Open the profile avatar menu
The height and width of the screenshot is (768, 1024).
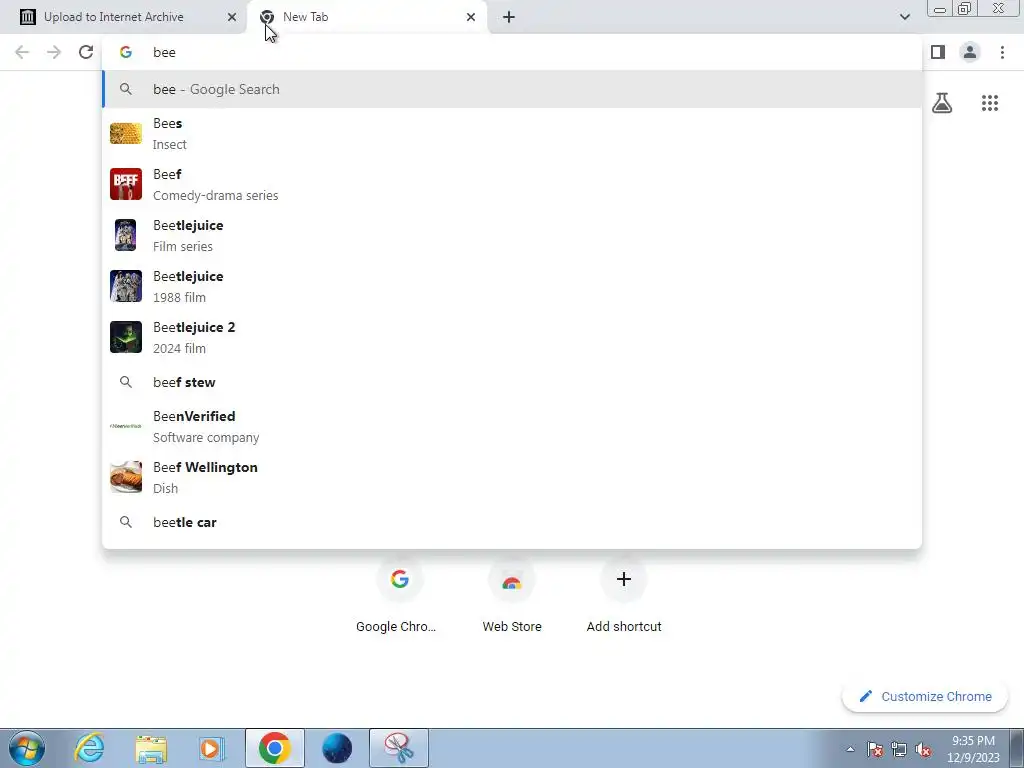tap(970, 52)
